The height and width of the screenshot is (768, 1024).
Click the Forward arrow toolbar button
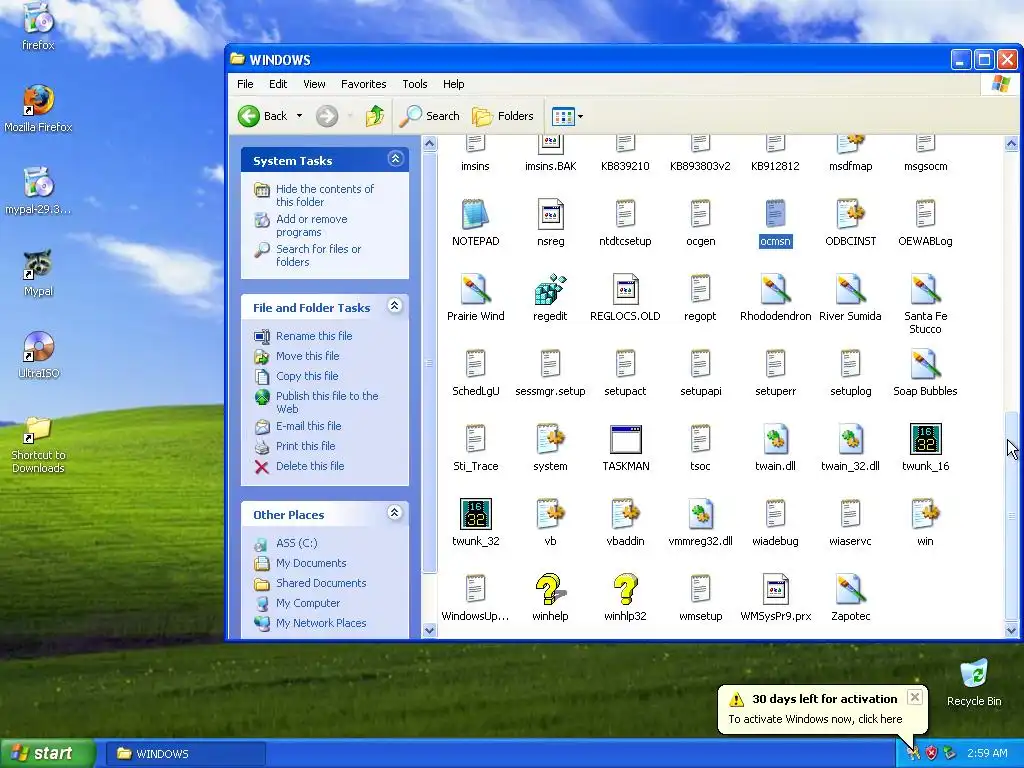click(x=327, y=116)
